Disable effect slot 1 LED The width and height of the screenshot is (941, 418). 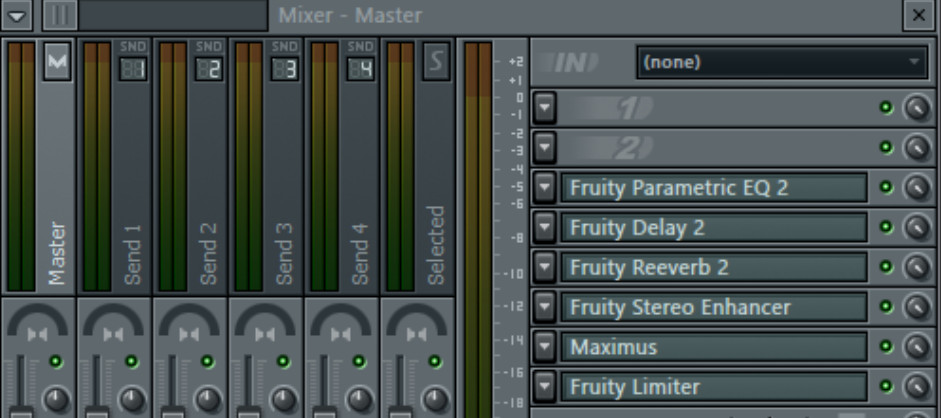point(886,107)
